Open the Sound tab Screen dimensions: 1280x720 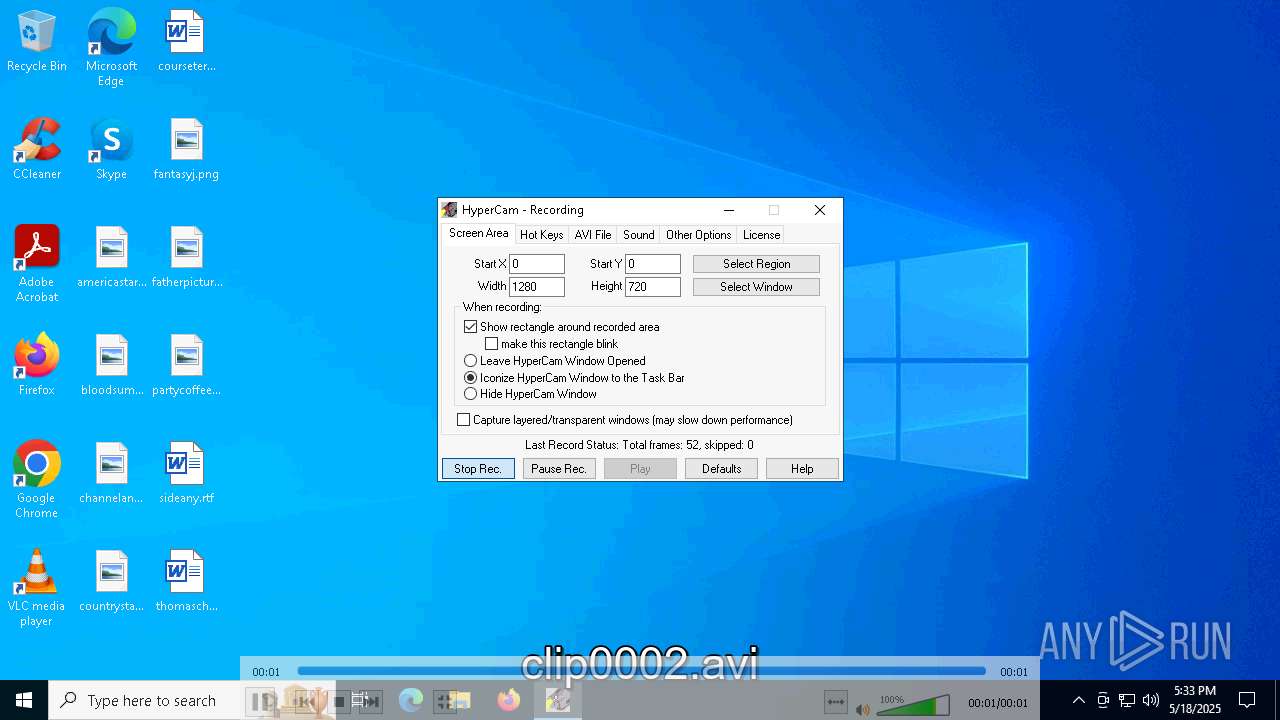click(x=638, y=235)
